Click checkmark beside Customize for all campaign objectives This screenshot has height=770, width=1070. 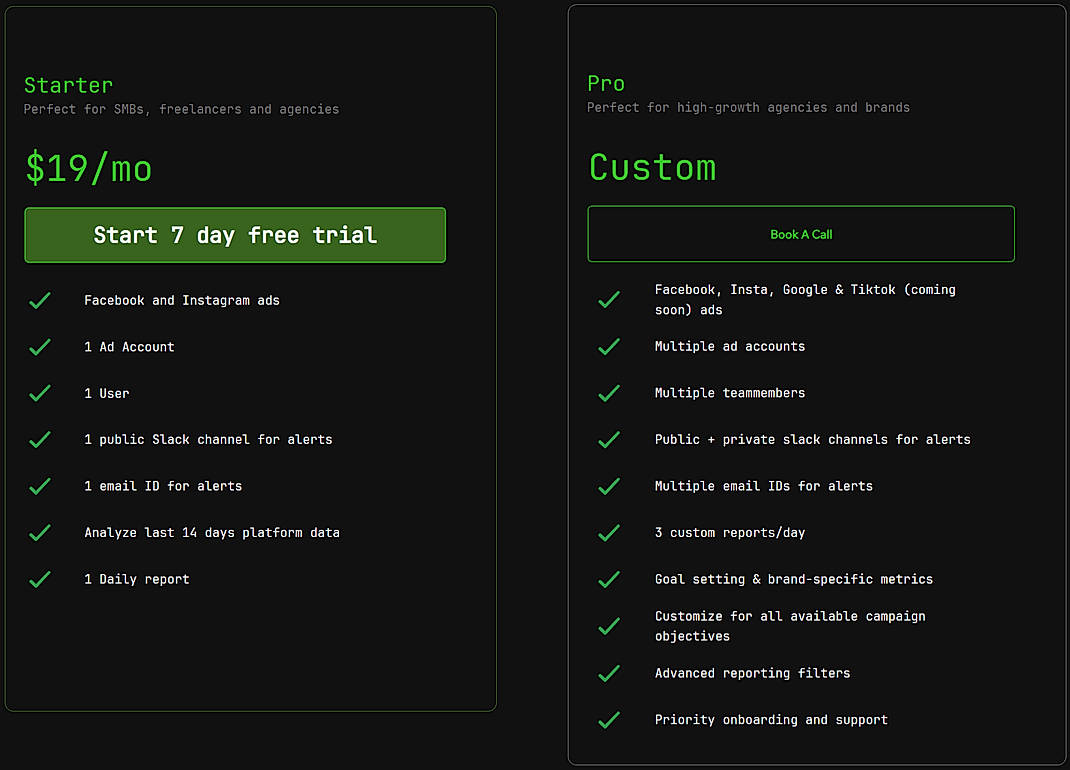coord(609,626)
